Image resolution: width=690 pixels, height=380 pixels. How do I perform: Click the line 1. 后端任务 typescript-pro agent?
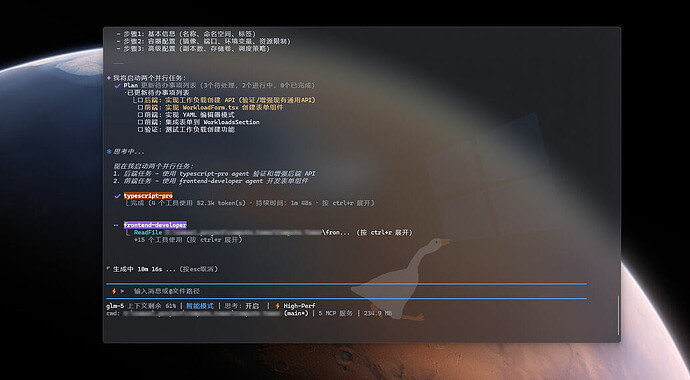tap(214, 174)
